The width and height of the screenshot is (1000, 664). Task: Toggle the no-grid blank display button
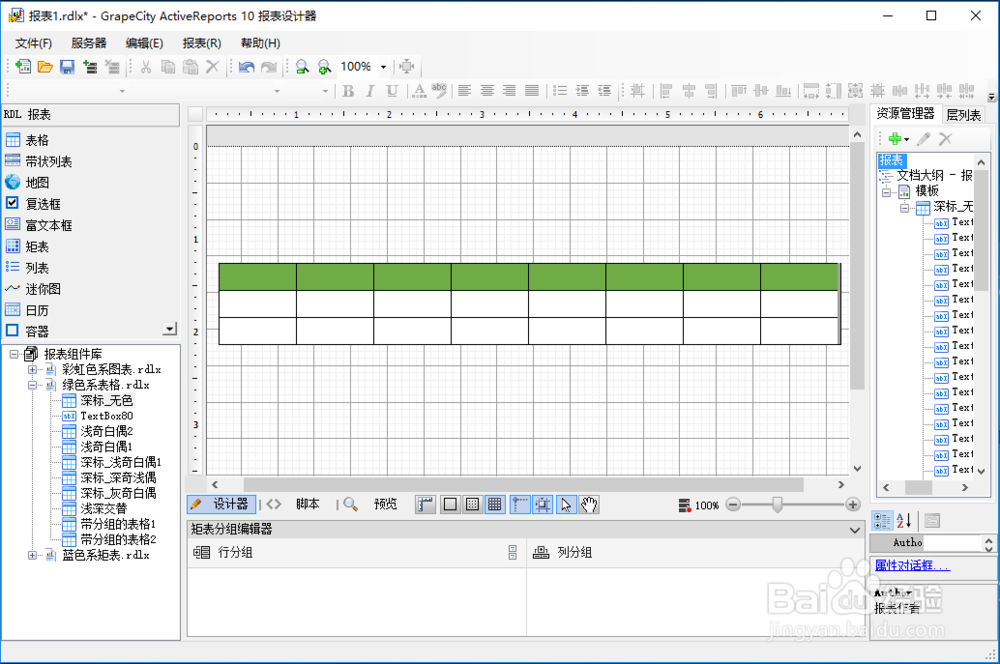pyautogui.click(x=450, y=505)
